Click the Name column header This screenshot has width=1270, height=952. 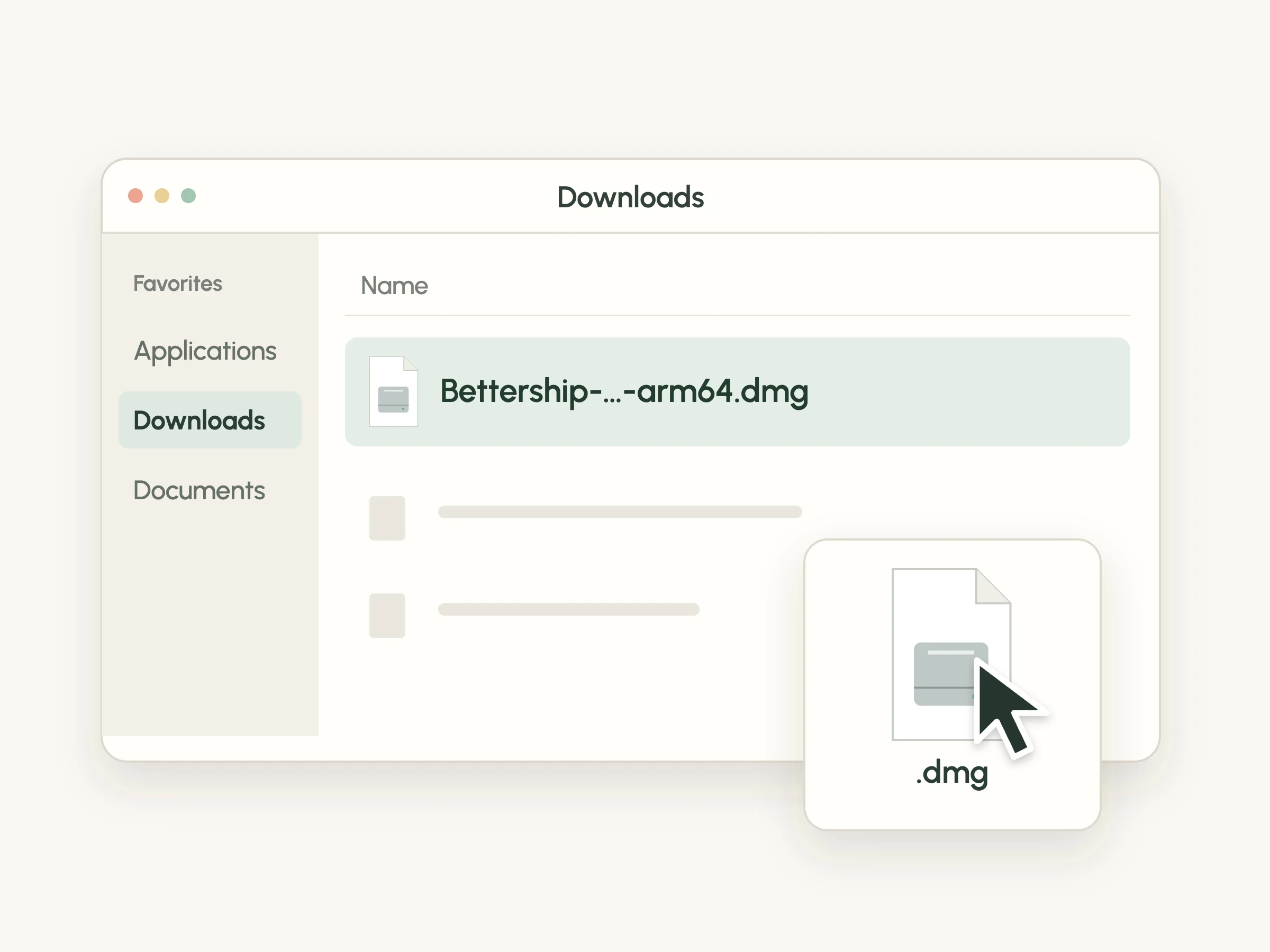click(x=394, y=285)
